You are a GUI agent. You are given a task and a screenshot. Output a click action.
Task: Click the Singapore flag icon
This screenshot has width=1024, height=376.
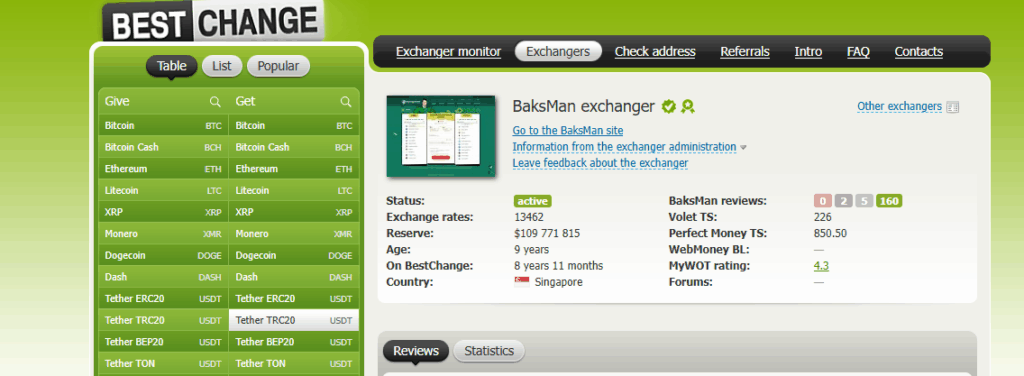[522, 282]
